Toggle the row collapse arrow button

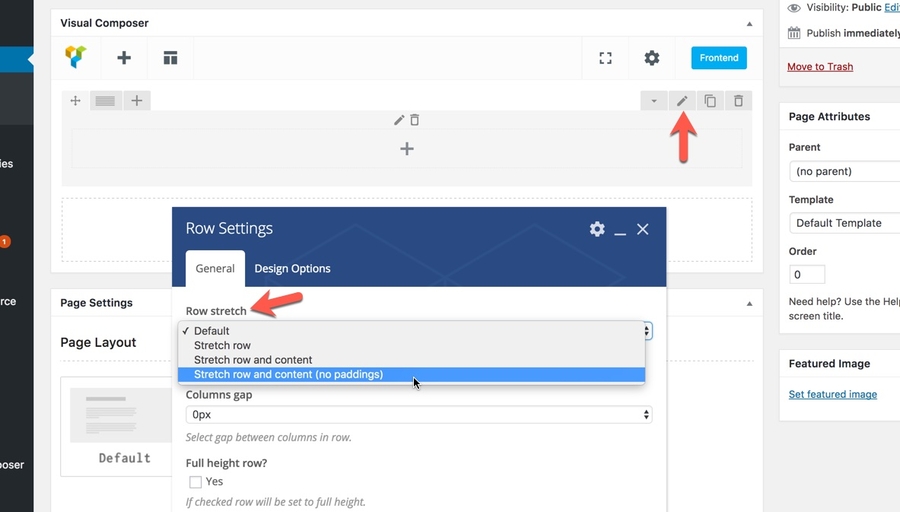click(x=654, y=101)
